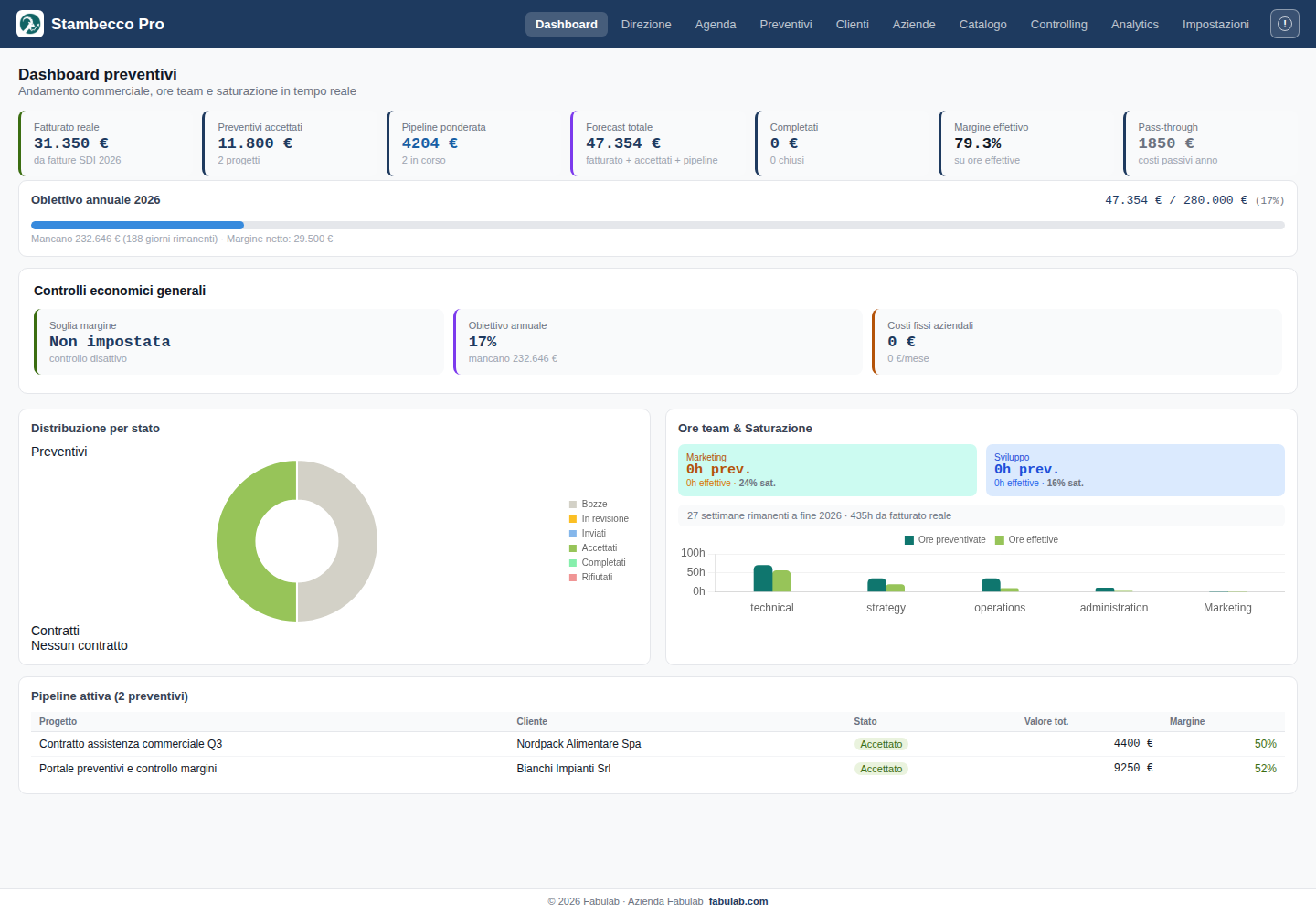1316x914 pixels.
Task: Click the 52% margin value
Action: click(x=1266, y=769)
